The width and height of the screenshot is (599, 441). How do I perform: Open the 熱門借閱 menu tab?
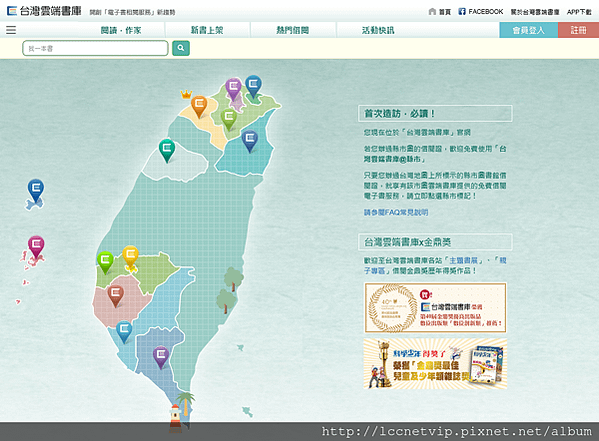(293, 30)
